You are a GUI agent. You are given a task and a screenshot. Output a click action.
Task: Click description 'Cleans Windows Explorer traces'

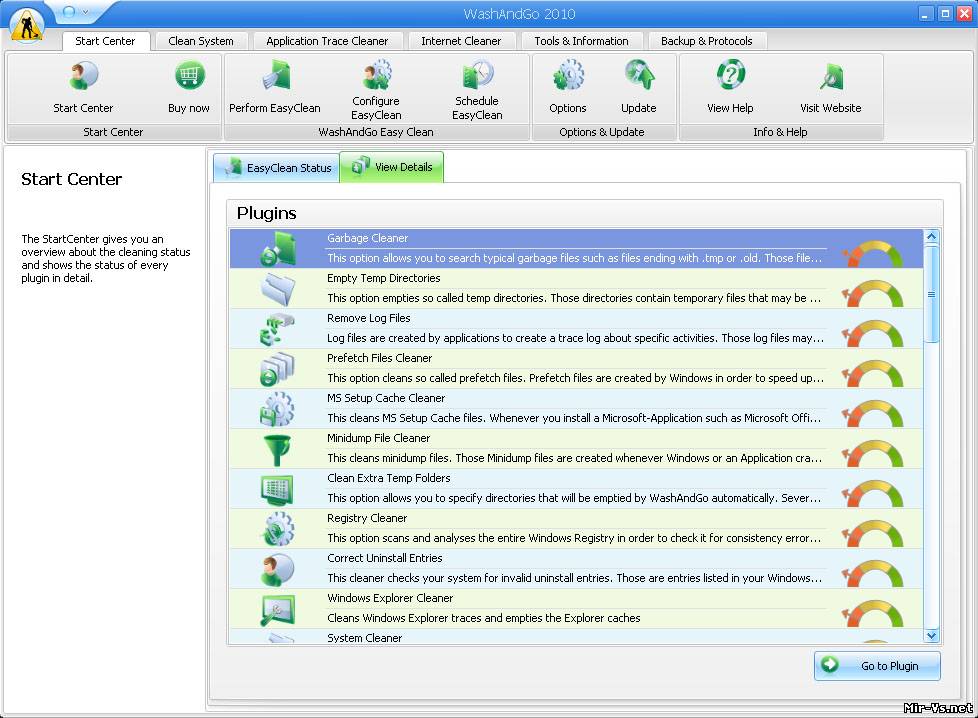pyautogui.click(x=483, y=618)
